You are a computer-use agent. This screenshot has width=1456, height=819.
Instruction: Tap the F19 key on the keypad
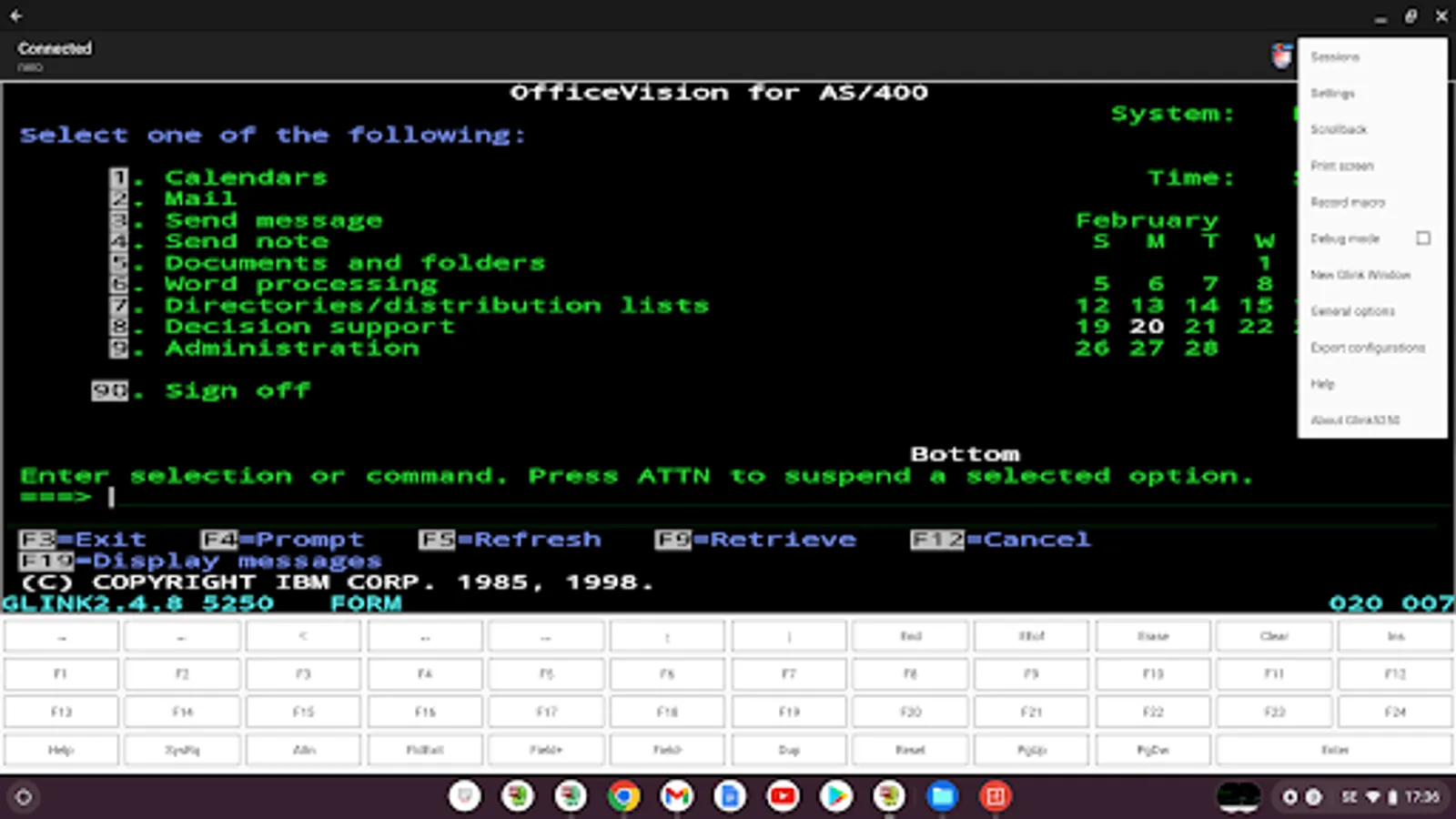click(789, 713)
